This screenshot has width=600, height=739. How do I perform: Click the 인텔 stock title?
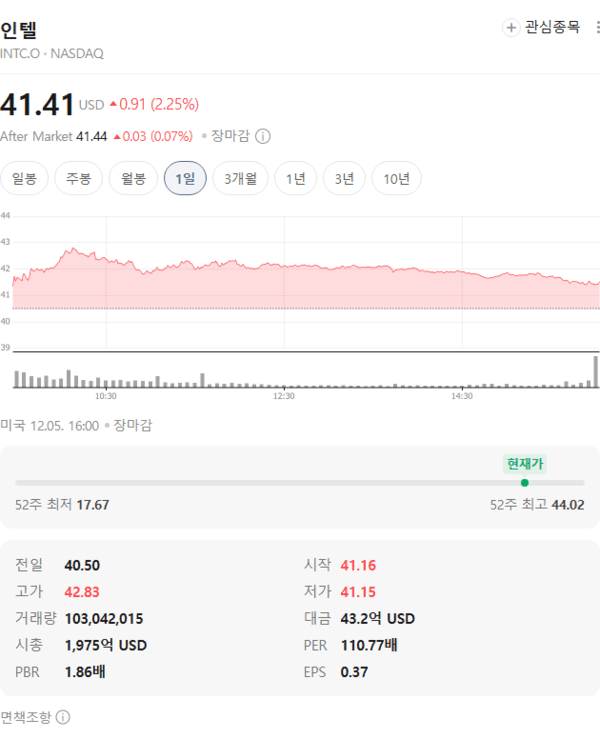(x=18, y=30)
